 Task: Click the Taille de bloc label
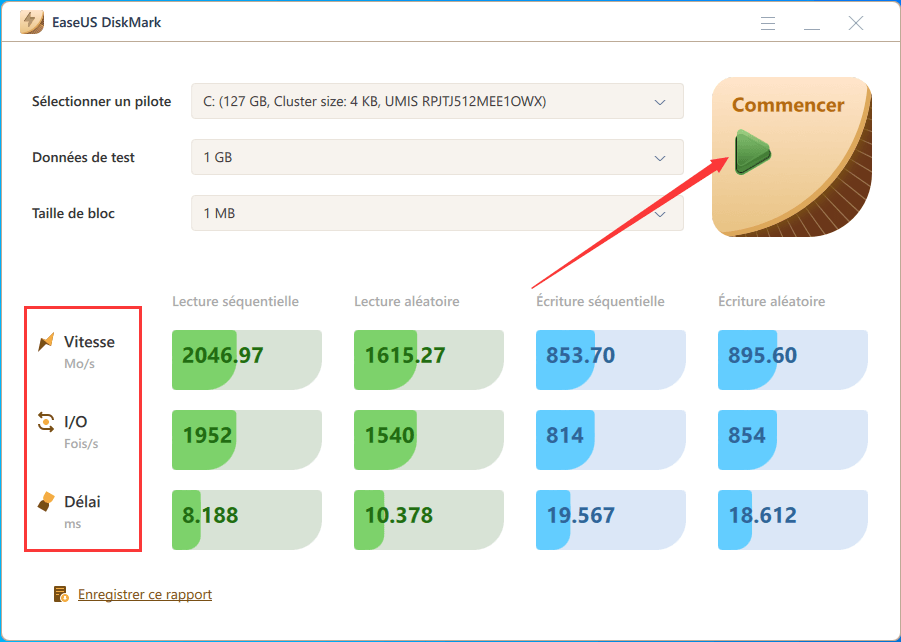click(x=74, y=213)
